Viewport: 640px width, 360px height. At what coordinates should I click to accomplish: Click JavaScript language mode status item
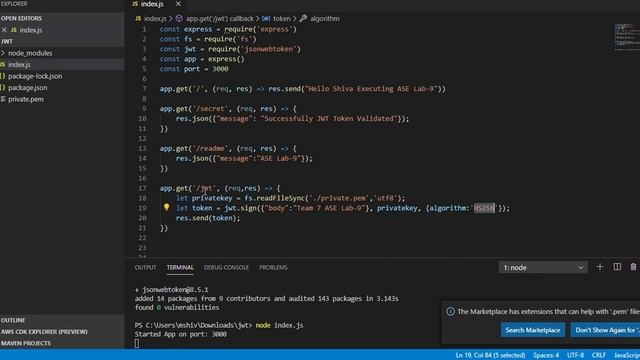(627, 355)
